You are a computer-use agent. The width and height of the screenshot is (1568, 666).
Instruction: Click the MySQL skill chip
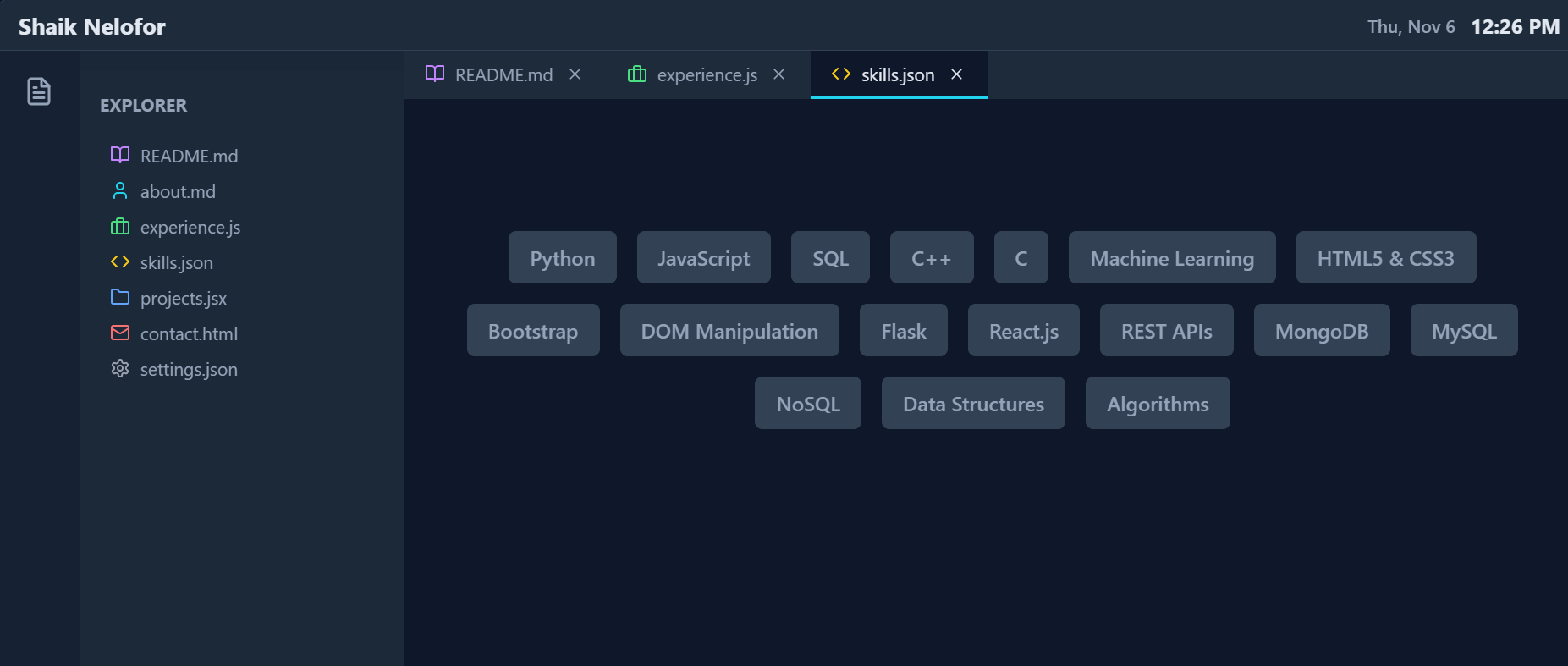click(1464, 330)
